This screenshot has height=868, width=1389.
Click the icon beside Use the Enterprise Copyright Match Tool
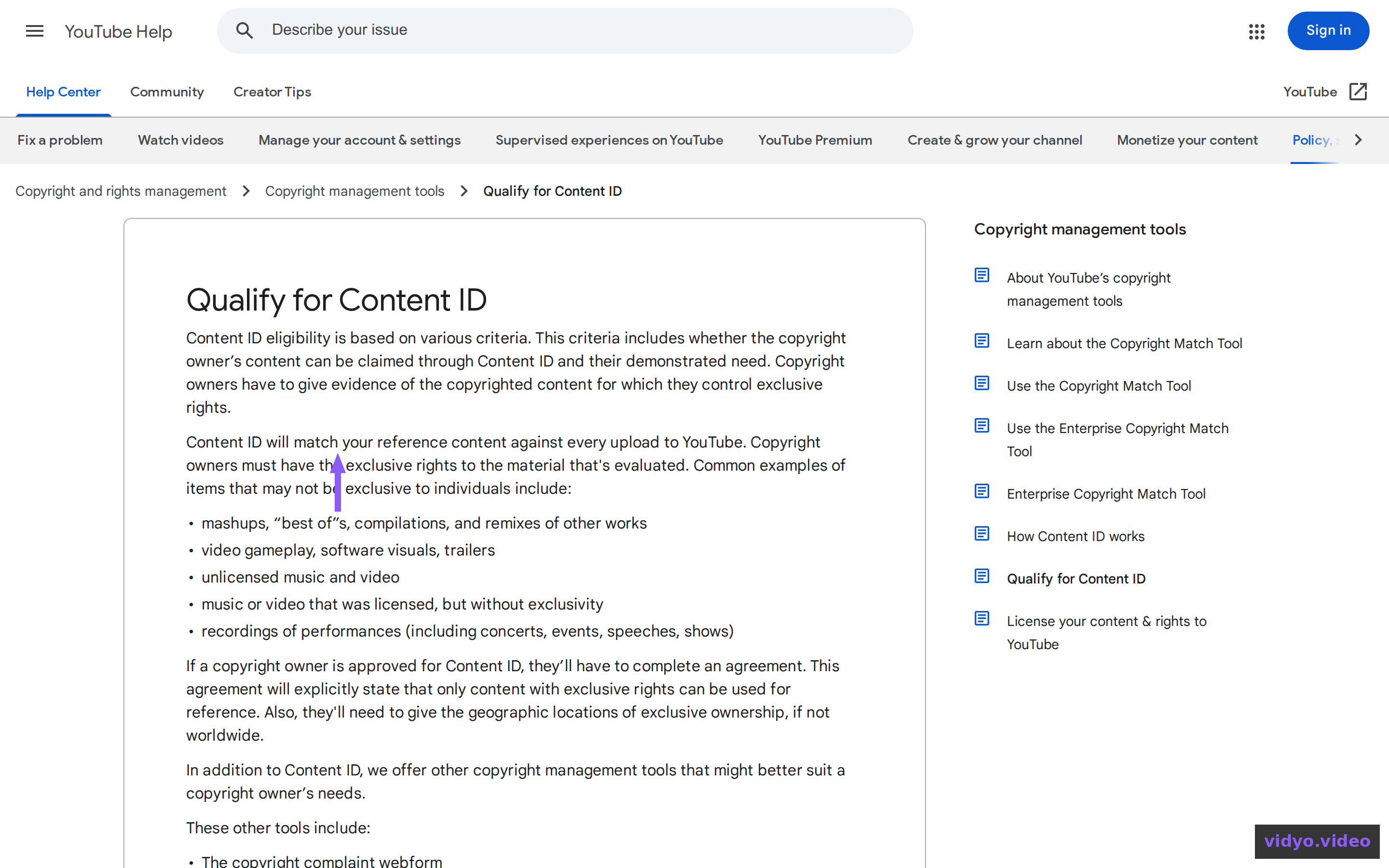pyautogui.click(x=981, y=426)
